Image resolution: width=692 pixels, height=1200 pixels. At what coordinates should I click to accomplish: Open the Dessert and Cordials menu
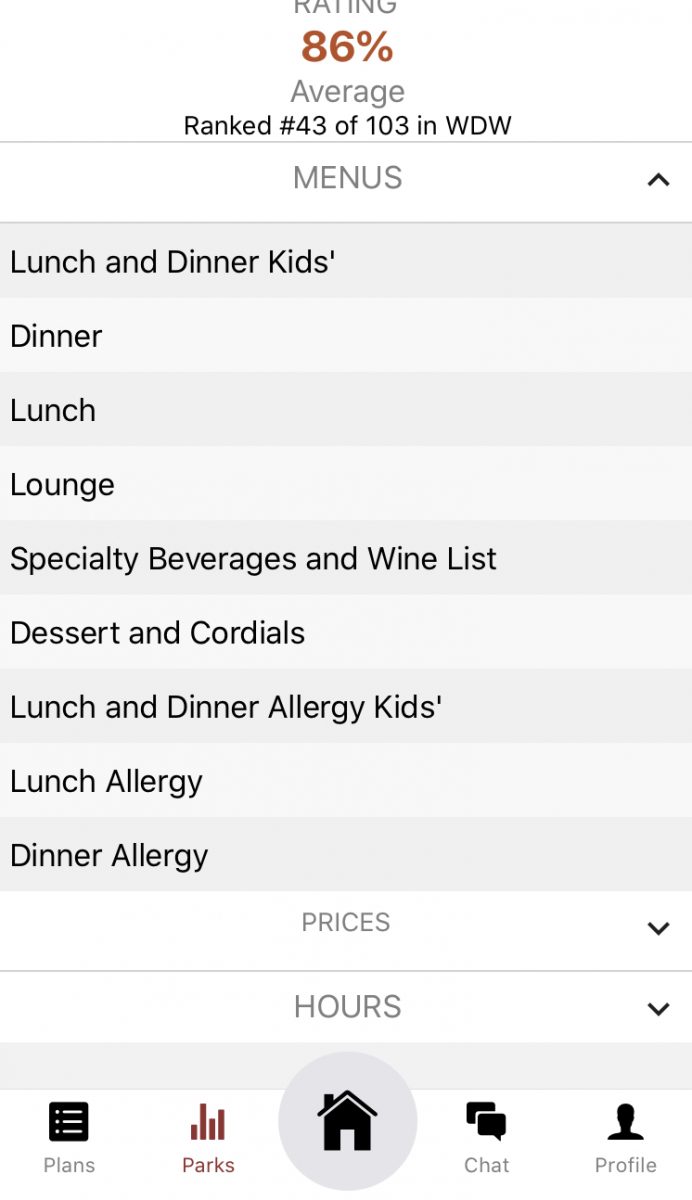coord(157,632)
